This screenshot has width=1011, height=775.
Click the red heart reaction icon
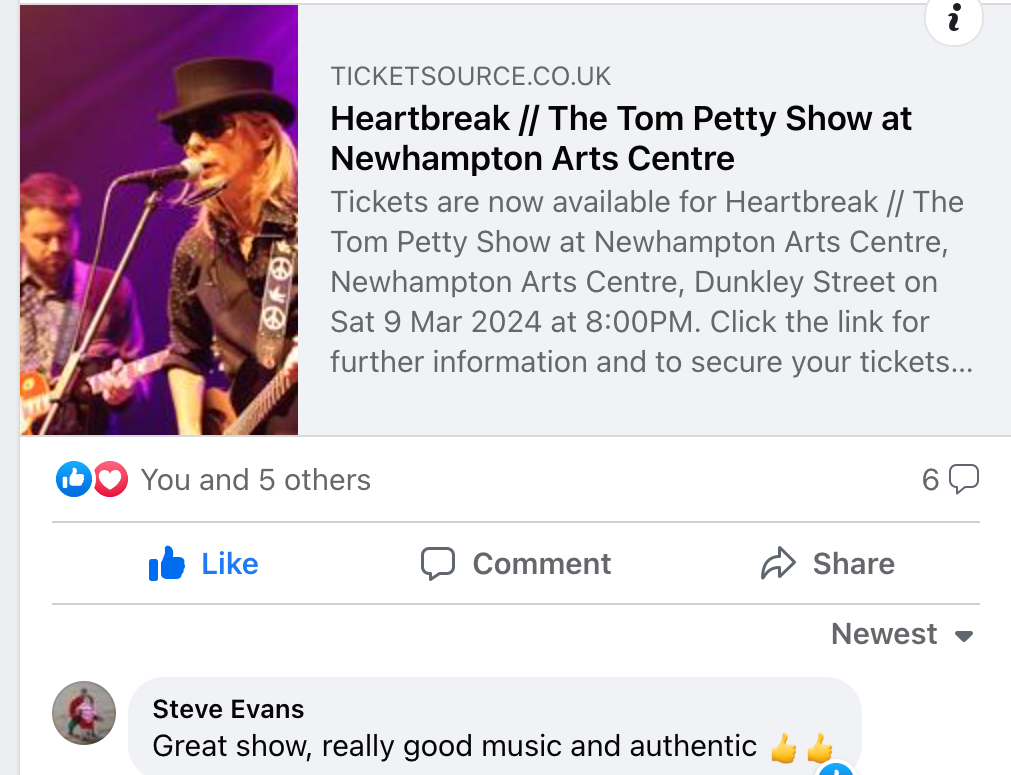point(110,480)
